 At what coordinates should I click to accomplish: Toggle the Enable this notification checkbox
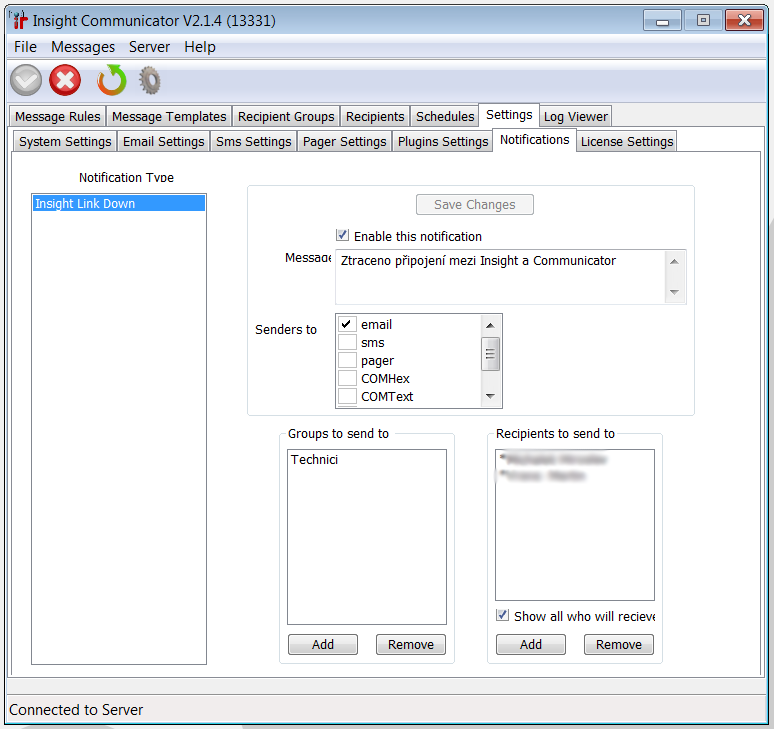point(343,236)
